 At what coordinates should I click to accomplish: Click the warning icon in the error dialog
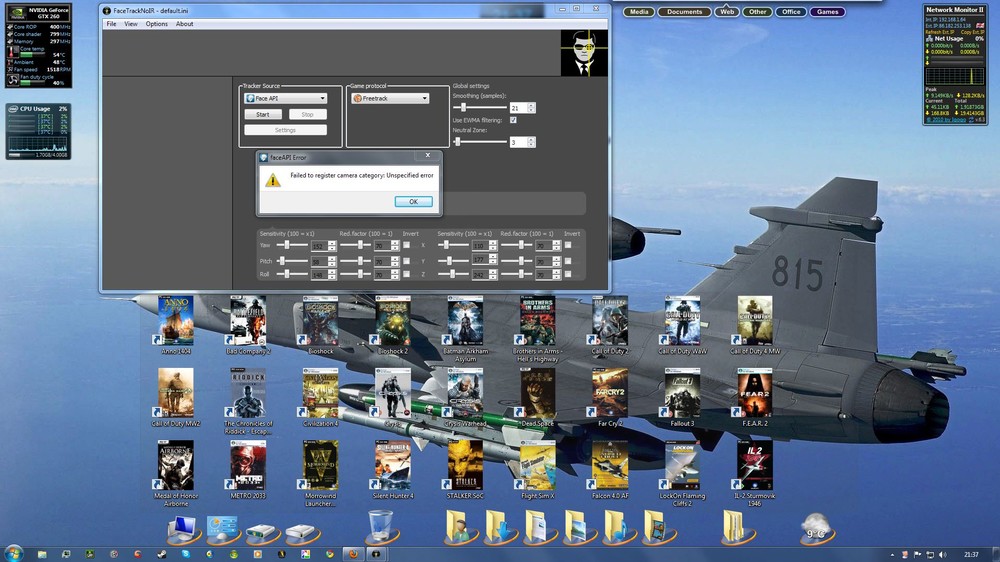[273, 181]
